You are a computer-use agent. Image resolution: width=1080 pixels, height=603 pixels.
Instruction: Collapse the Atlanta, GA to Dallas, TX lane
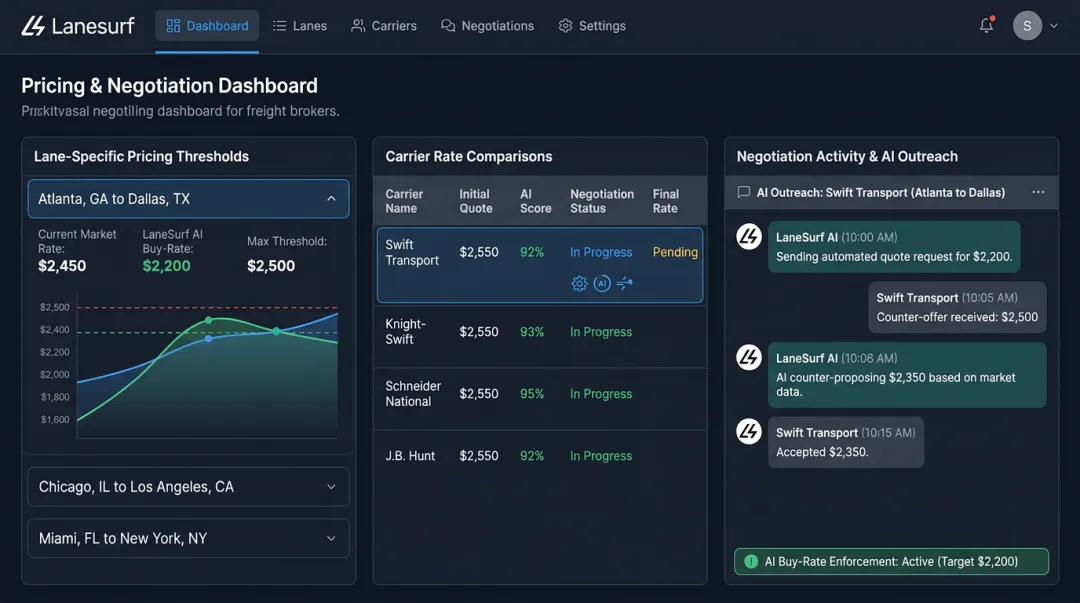(188, 198)
